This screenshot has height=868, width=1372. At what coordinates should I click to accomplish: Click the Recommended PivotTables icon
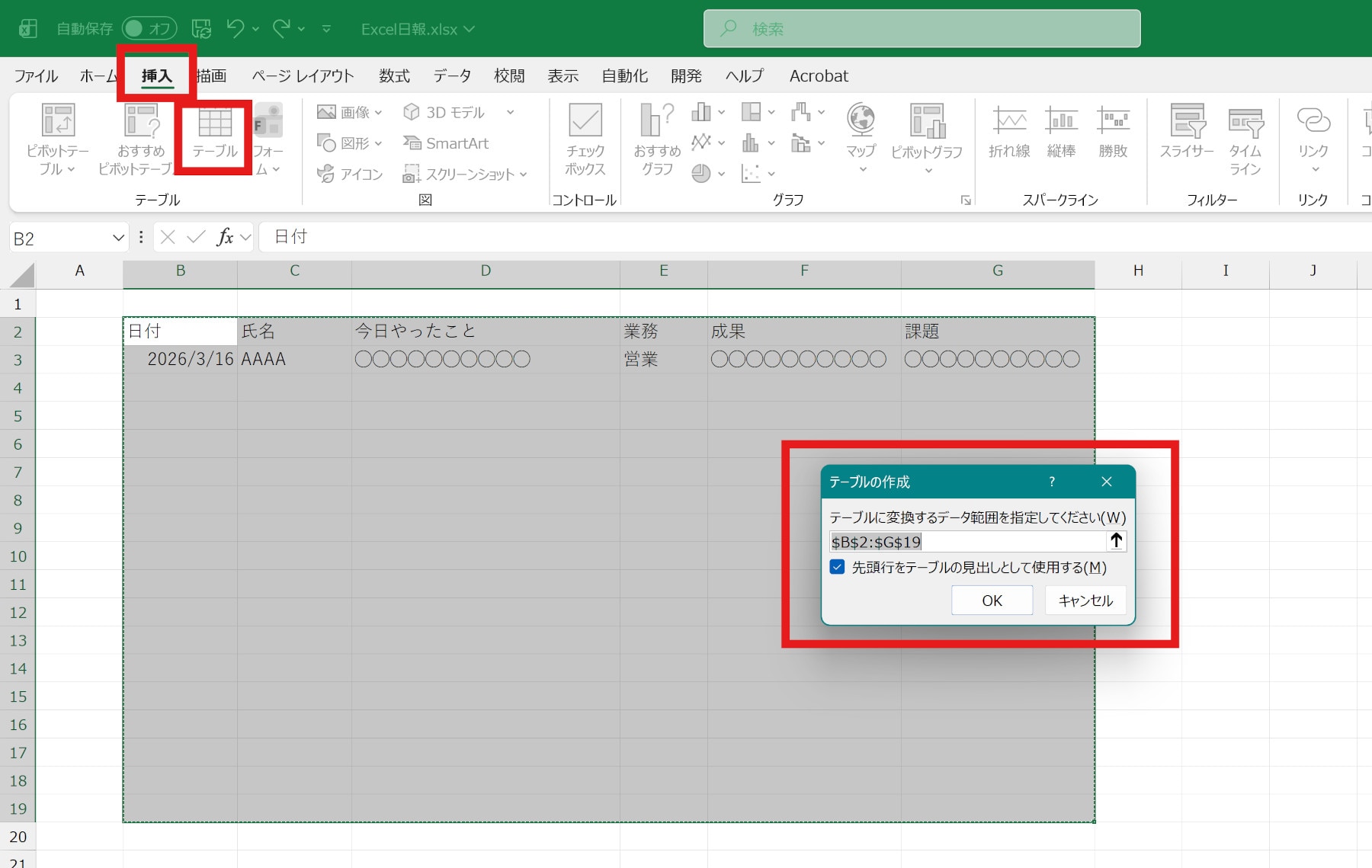coord(141,137)
